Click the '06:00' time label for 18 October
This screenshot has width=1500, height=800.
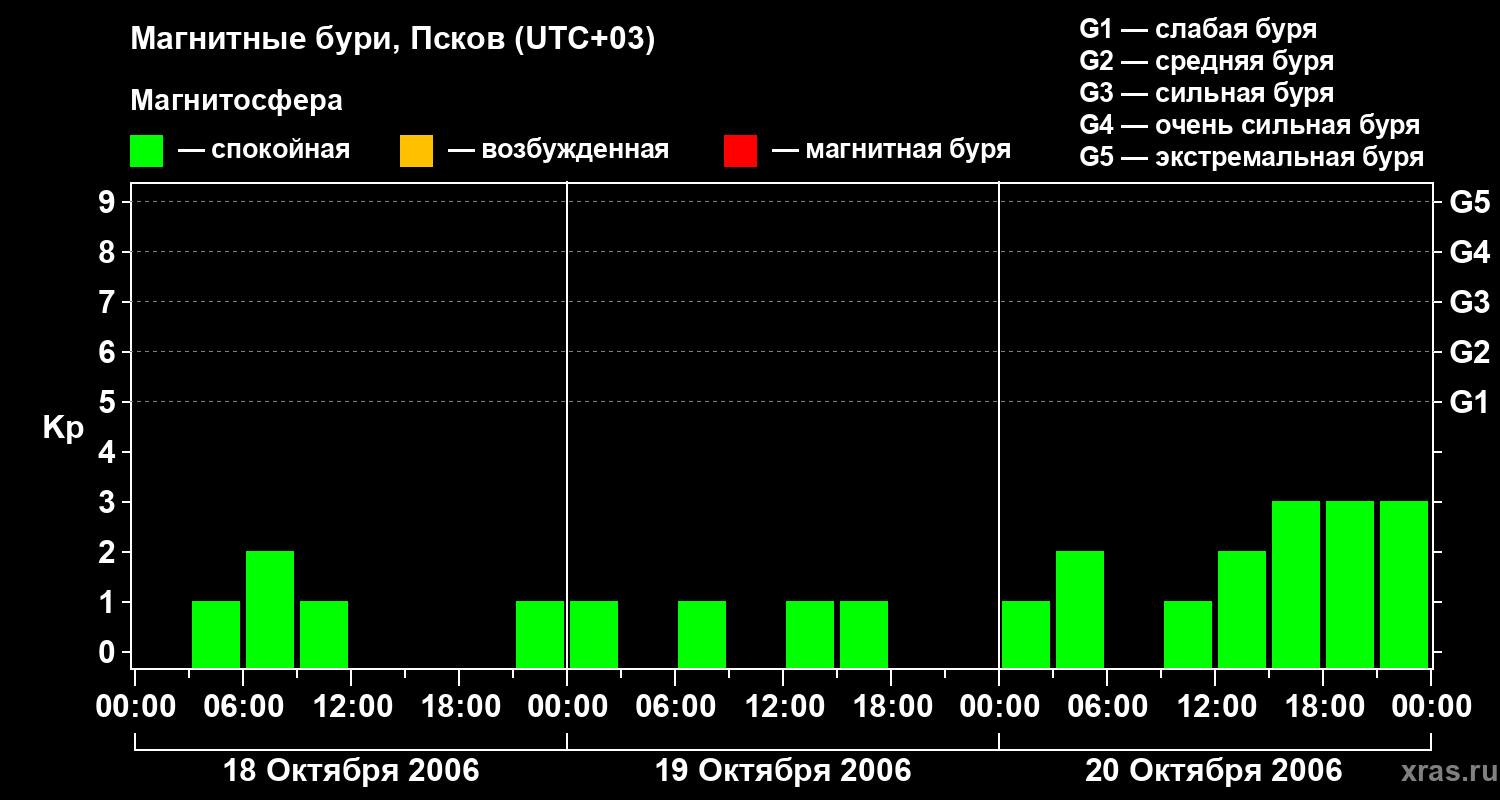coord(243,707)
